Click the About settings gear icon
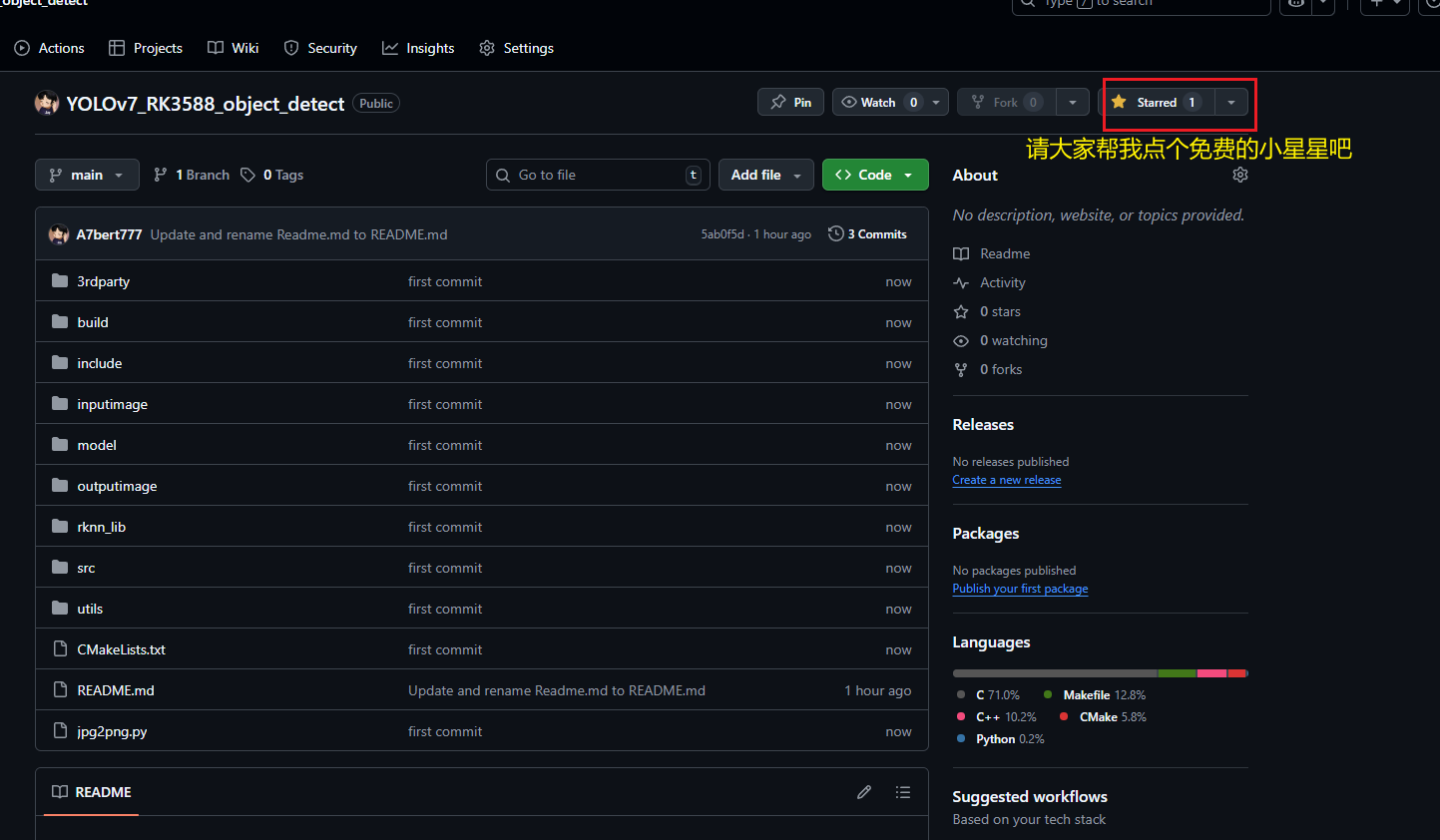The height and width of the screenshot is (840, 1440). [x=1240, y=175]
